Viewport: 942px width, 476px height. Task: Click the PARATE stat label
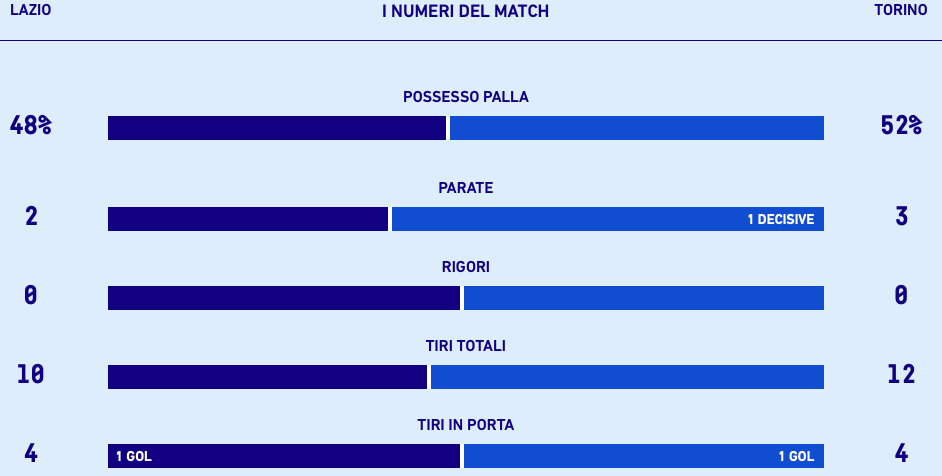(465, 188)
